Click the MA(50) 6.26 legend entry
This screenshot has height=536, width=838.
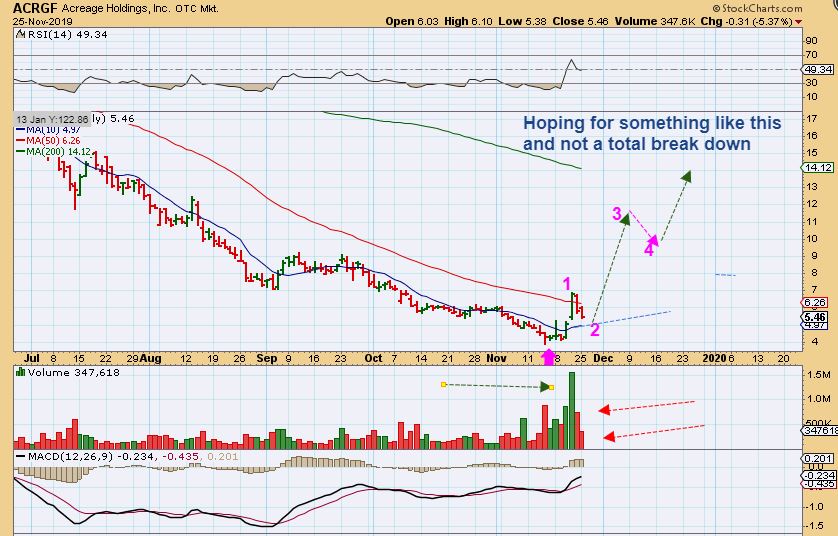coord(49,141)
